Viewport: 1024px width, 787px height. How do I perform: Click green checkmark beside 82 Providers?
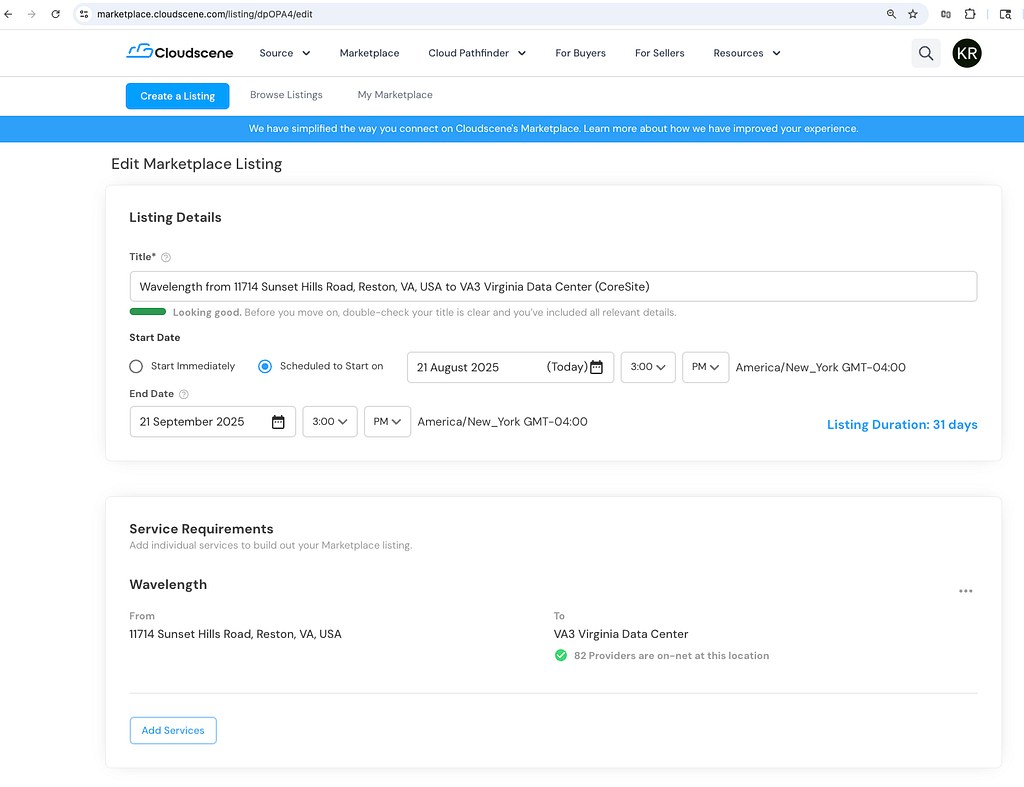point(560,655)
